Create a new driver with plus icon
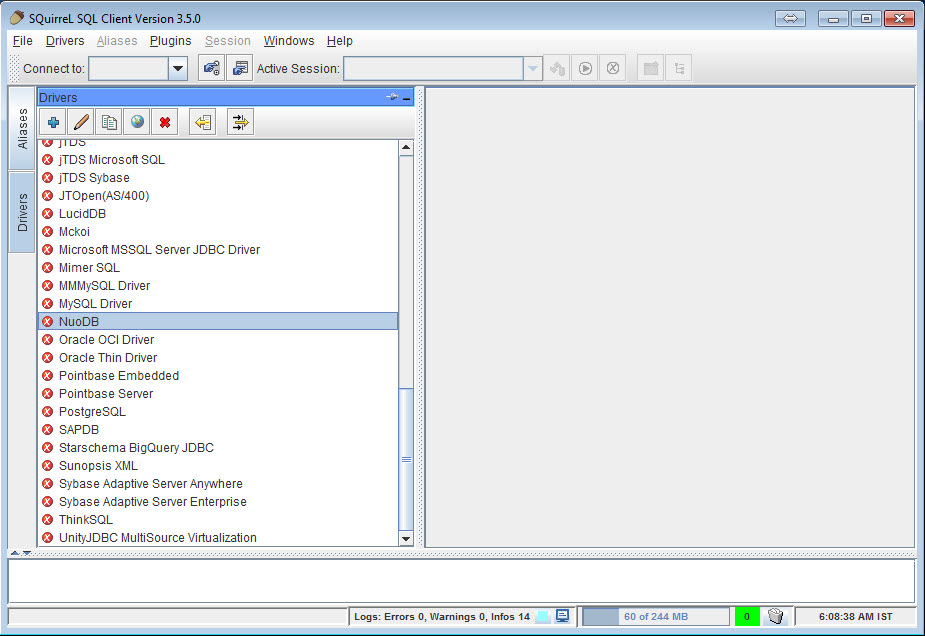Viewport: 925px width, 636px height. click(x=53, y=122)
